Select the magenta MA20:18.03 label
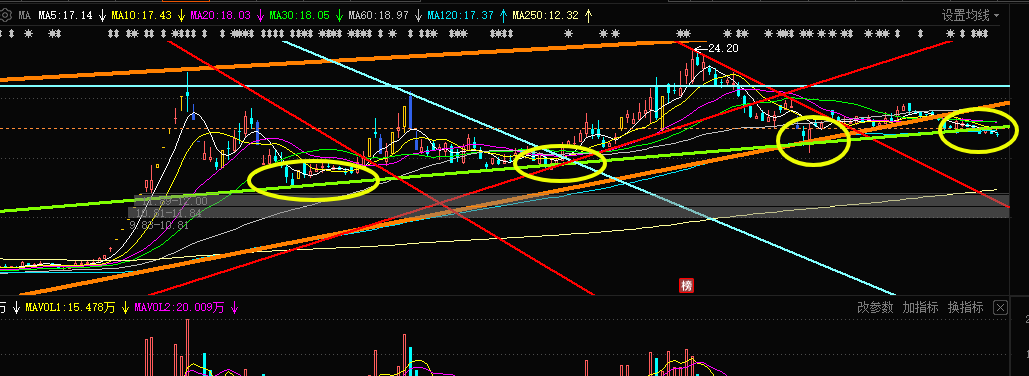Screen dimensions: 1029x376 point(220,15)
